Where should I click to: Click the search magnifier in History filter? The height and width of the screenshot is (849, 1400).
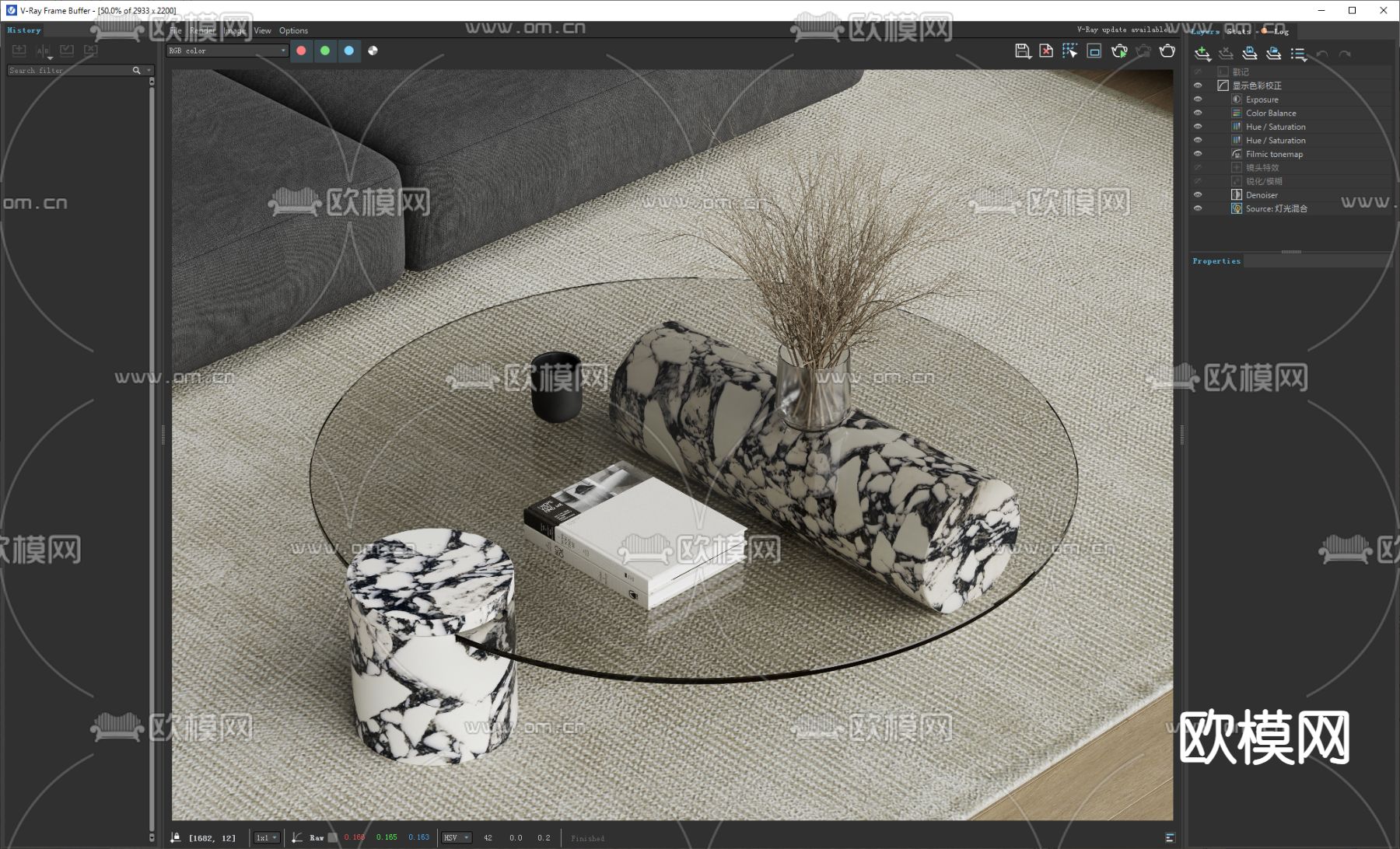point(137,71)
